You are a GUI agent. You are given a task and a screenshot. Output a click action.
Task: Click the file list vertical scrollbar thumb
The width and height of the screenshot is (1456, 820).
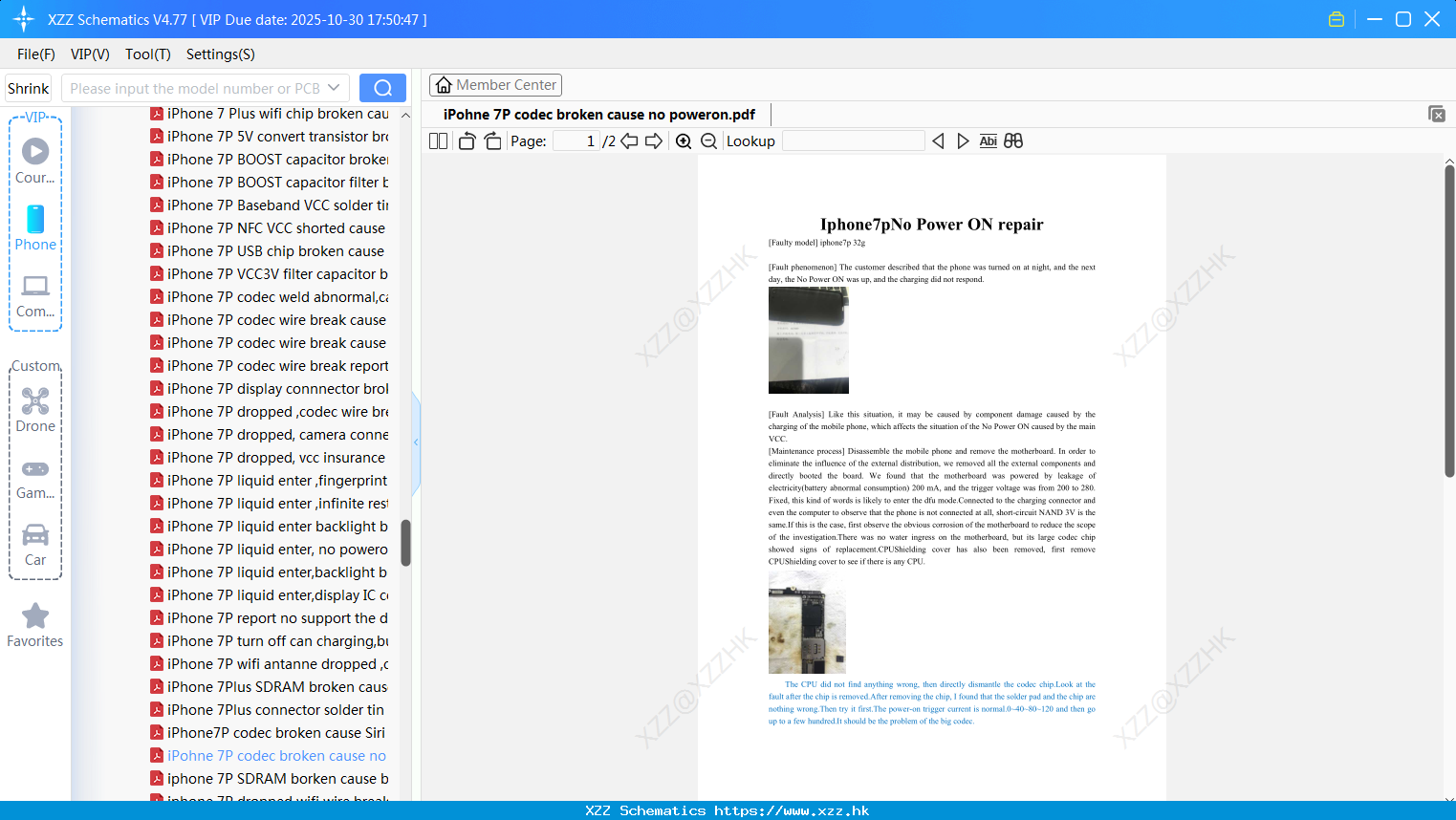click(x=405, y=543)
